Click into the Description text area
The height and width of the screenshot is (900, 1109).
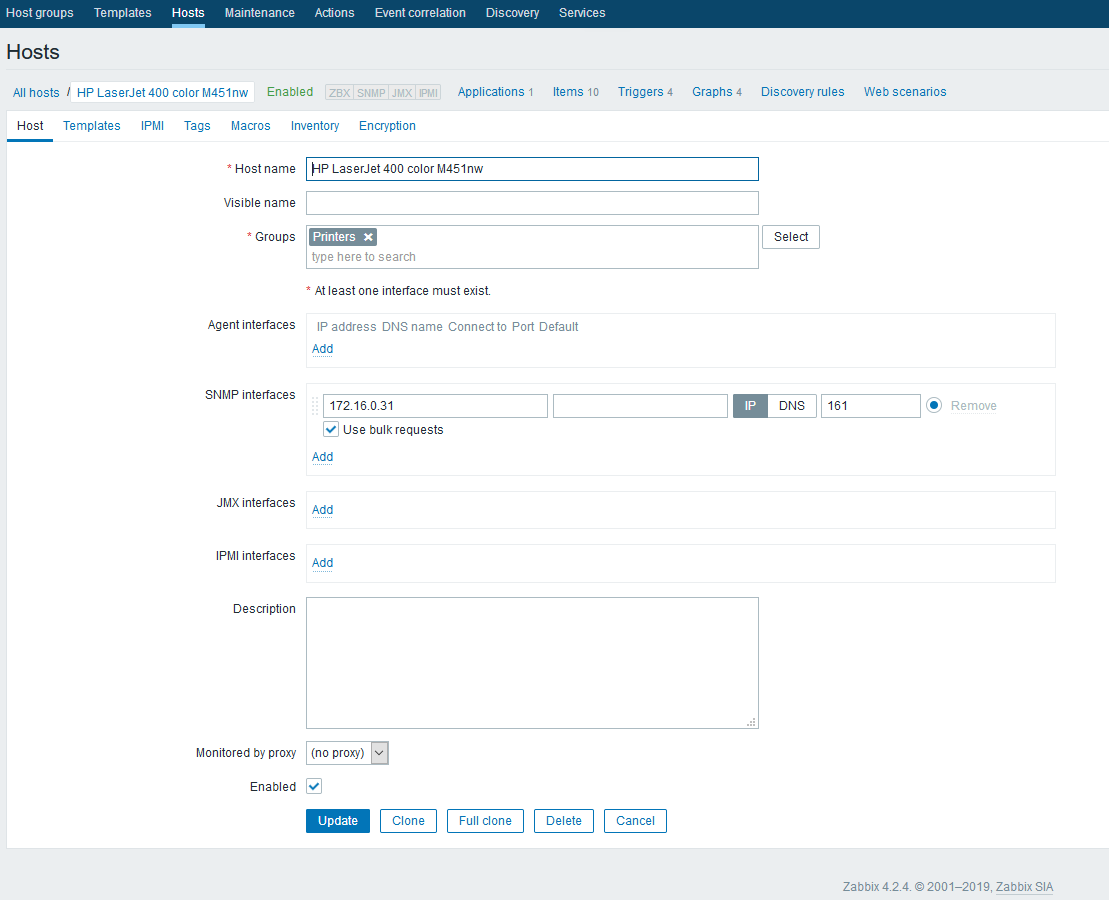click(532, 663)
